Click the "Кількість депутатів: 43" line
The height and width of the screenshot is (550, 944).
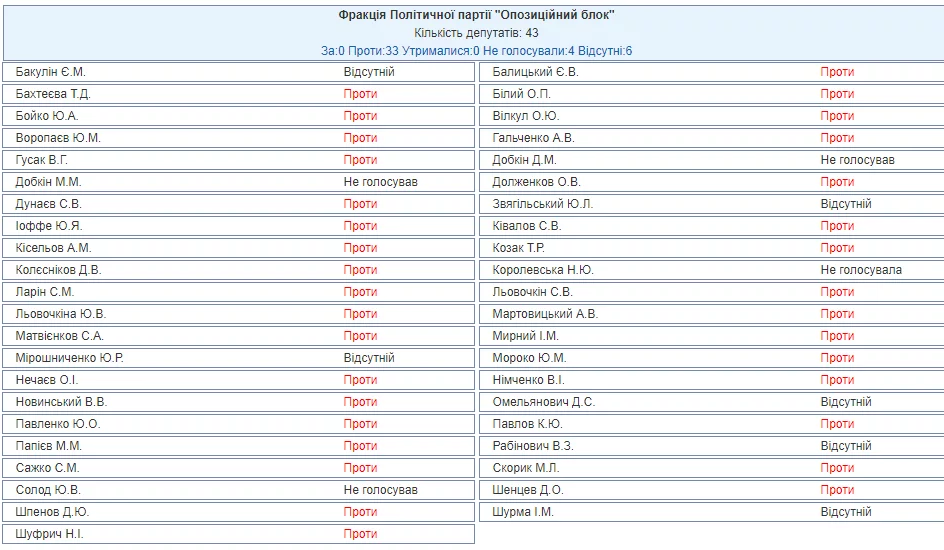[476, 33]
